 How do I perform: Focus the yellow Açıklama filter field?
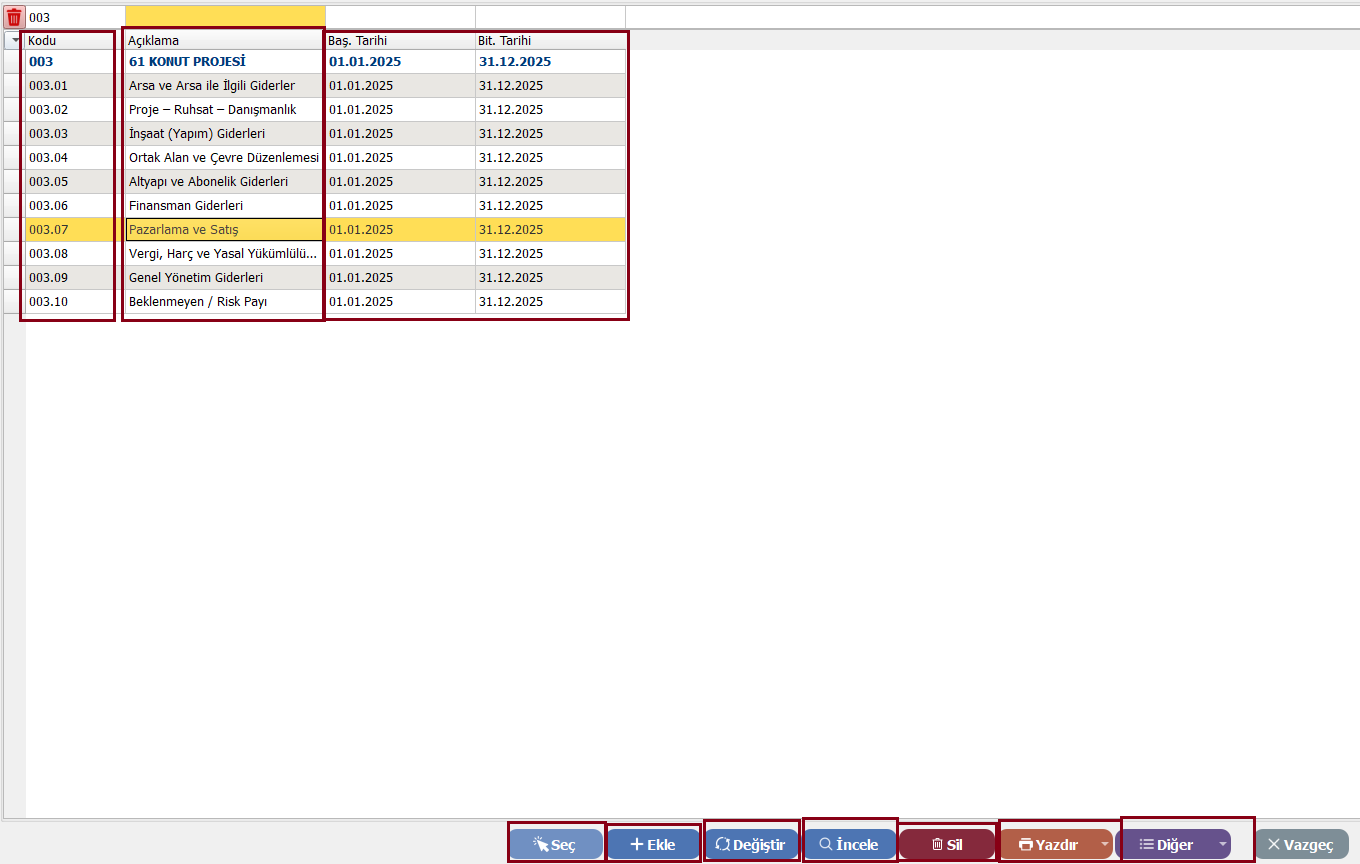coord(224,17)
